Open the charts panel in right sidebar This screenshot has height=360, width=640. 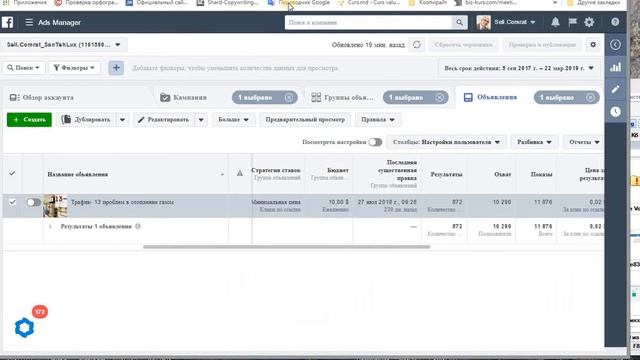pos(616,67)
